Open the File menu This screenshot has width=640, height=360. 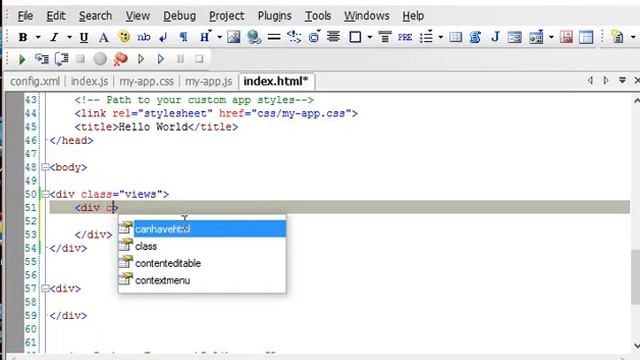pyautogui.click(x=25, y=16)
